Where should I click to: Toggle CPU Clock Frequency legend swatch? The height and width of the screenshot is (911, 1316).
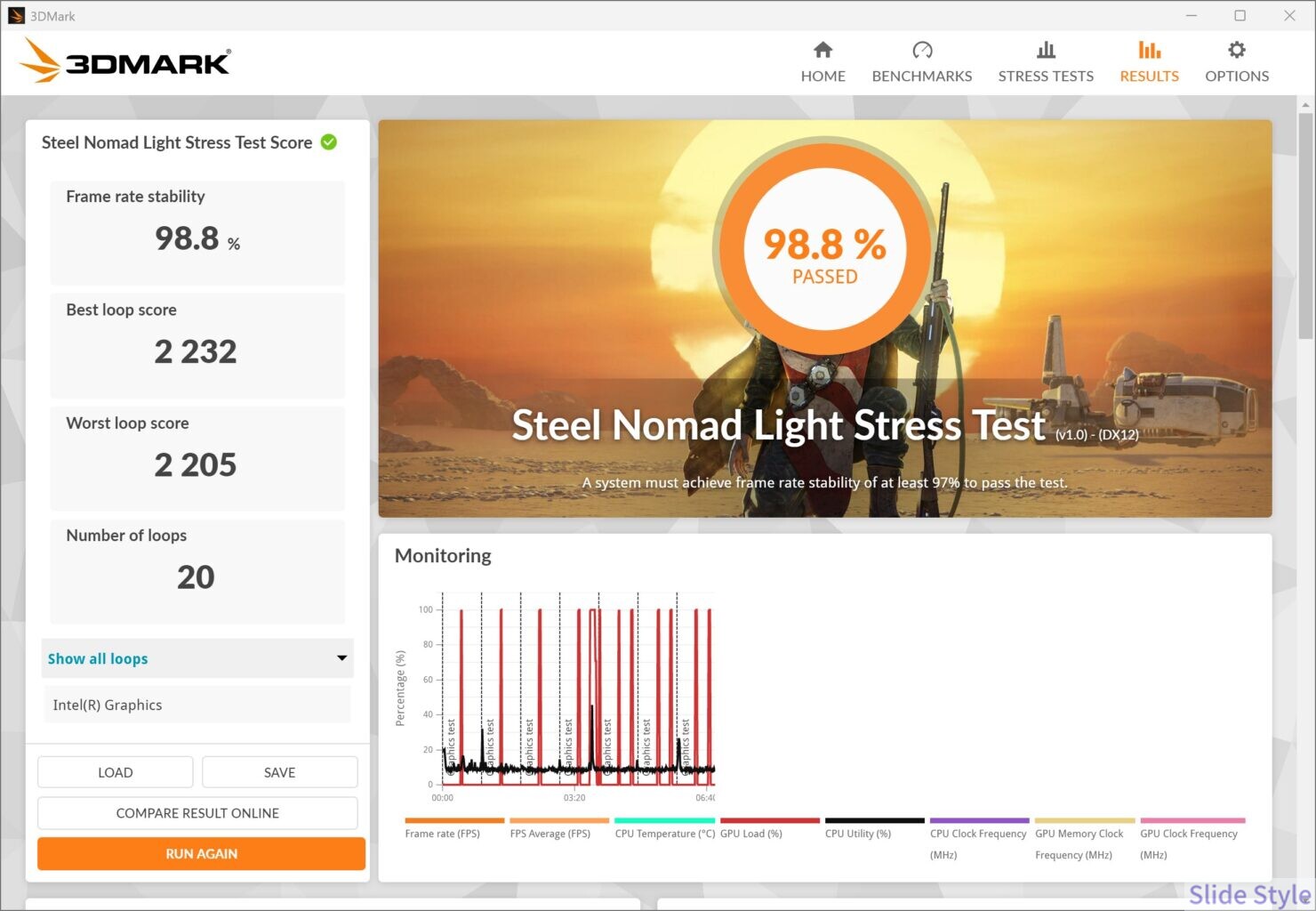(980, 820)
